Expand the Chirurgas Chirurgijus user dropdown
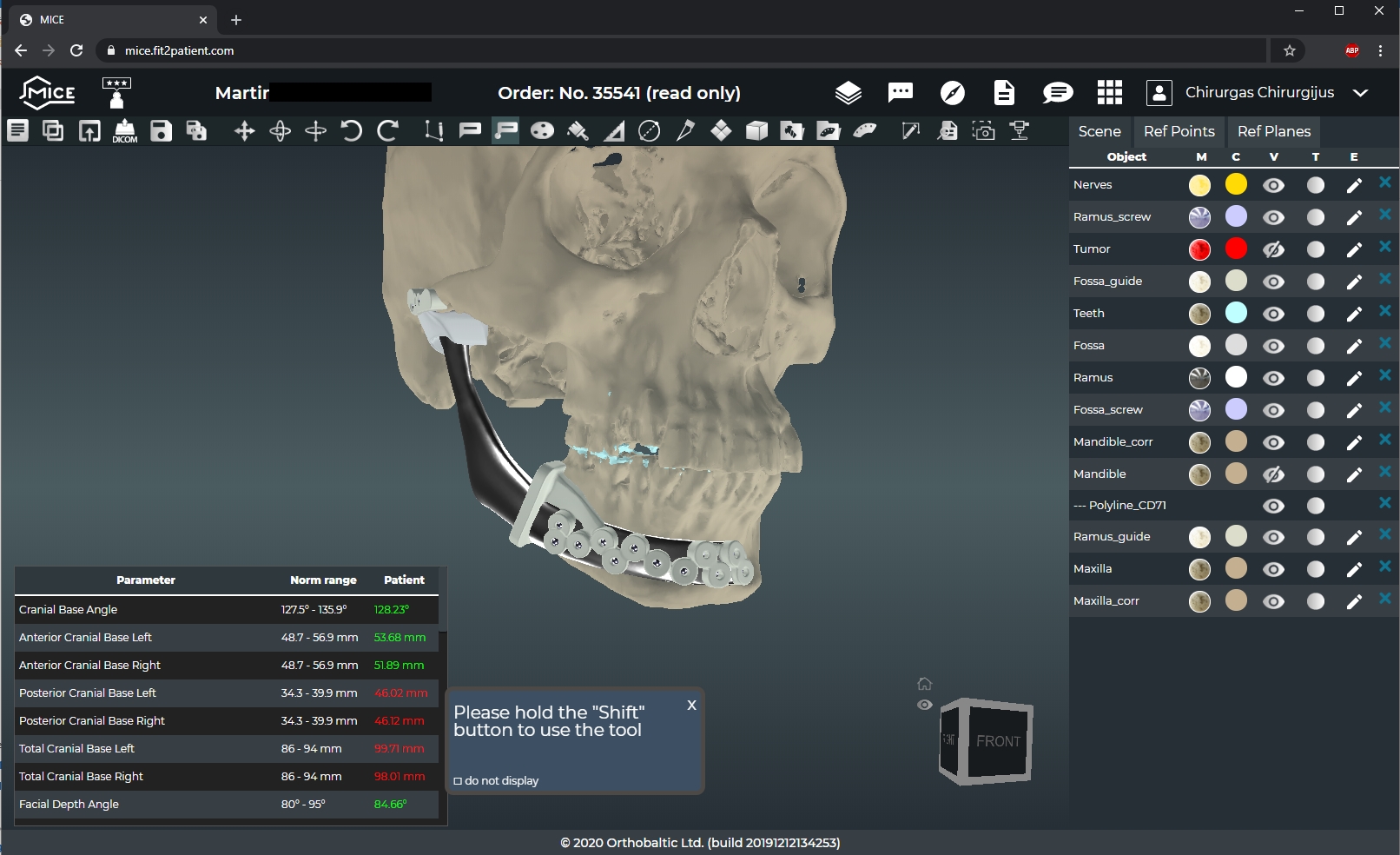Viewport: 1400px width, 855px height. (x=1360, y=93)
